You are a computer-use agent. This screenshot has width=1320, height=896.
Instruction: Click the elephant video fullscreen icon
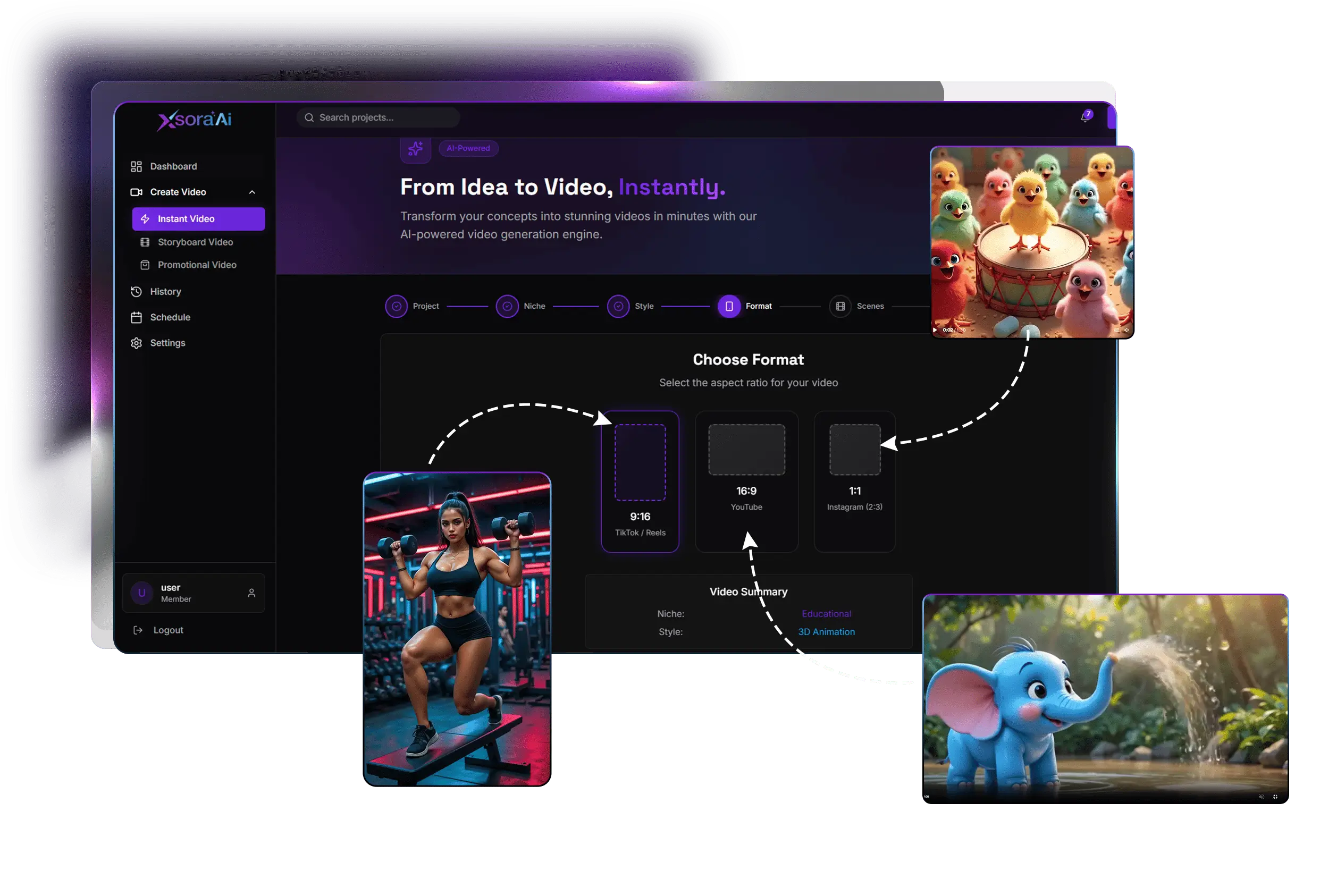click(x=1275, y=797)
